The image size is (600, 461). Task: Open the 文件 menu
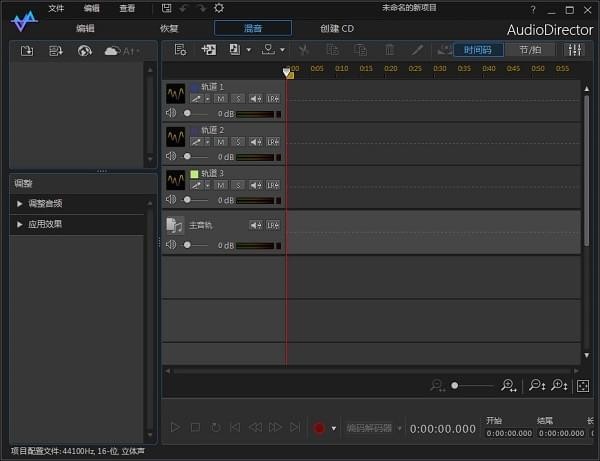pos(56,8)
